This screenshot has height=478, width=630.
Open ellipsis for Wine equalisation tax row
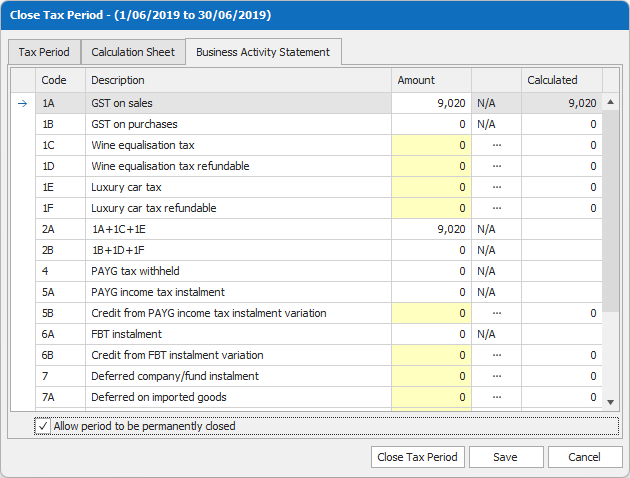[x=496, y=145]
